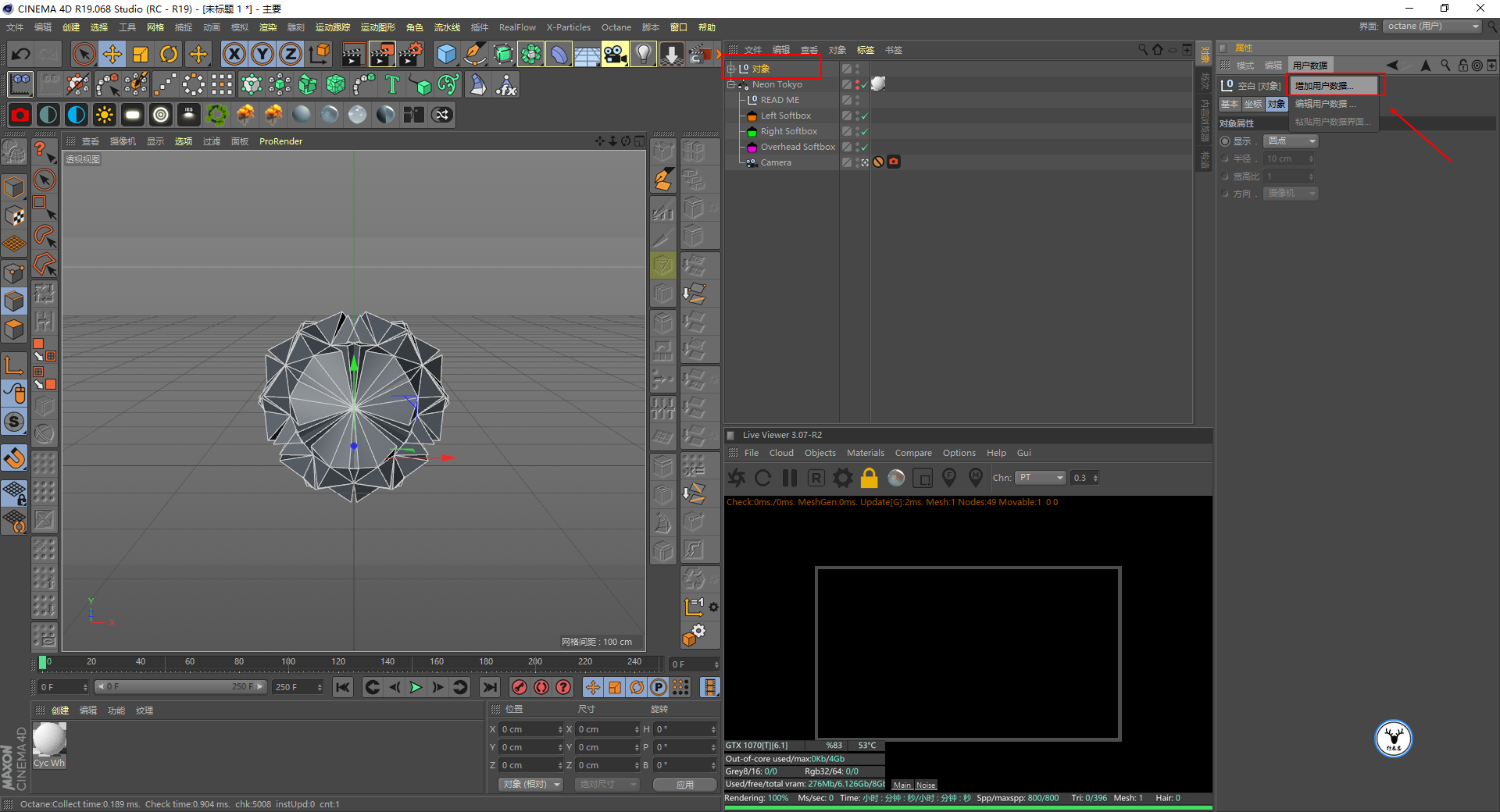The height and width of the screenshot is (812, 1500).
Task: Toggle Left Softbox enable checkmark
Action: click(x=865, y=116)
